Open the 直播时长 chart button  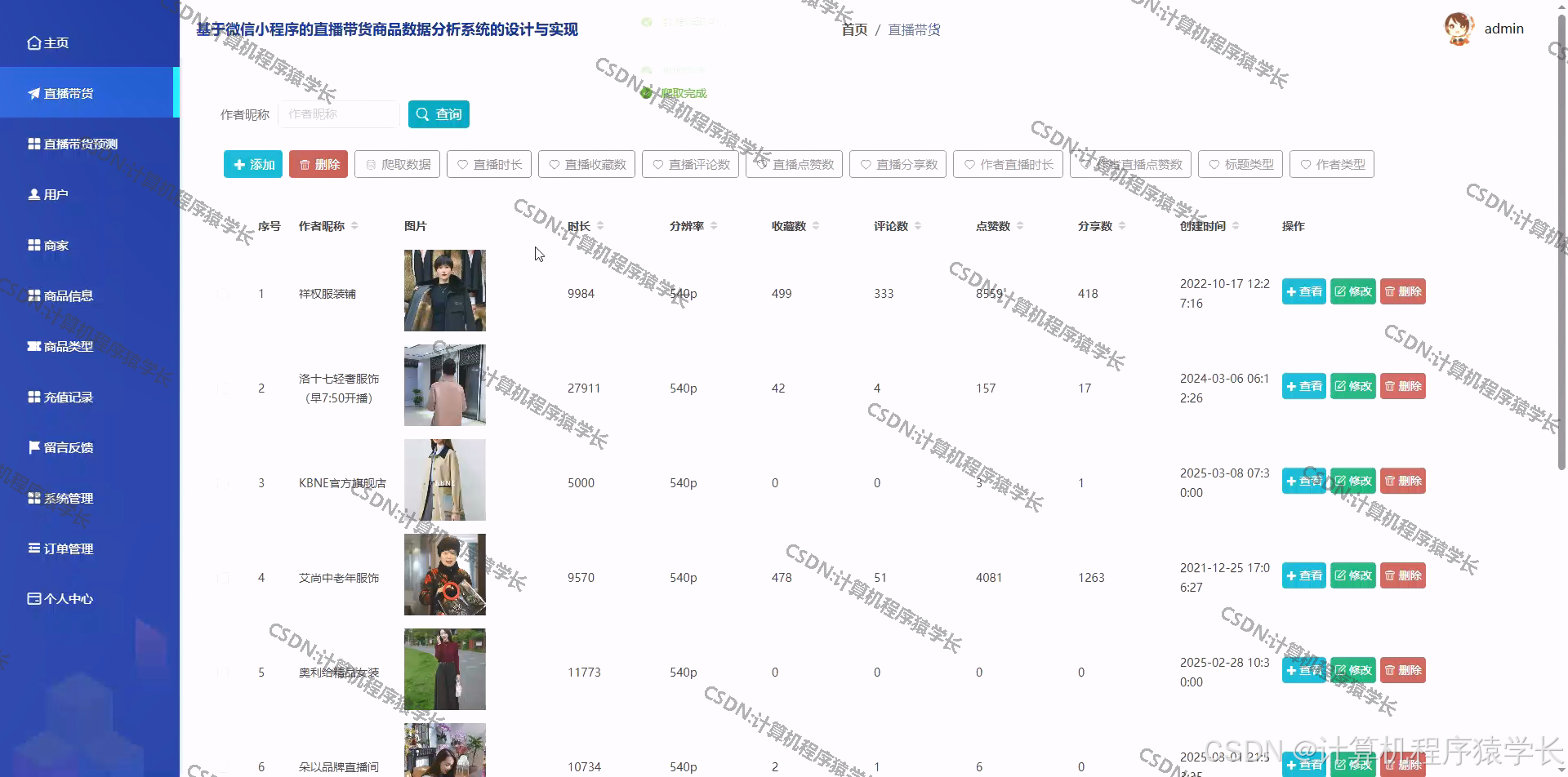point(489,164)
